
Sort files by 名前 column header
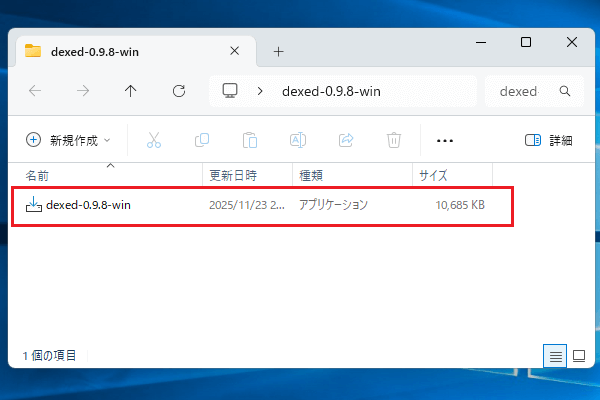point(37,175)
